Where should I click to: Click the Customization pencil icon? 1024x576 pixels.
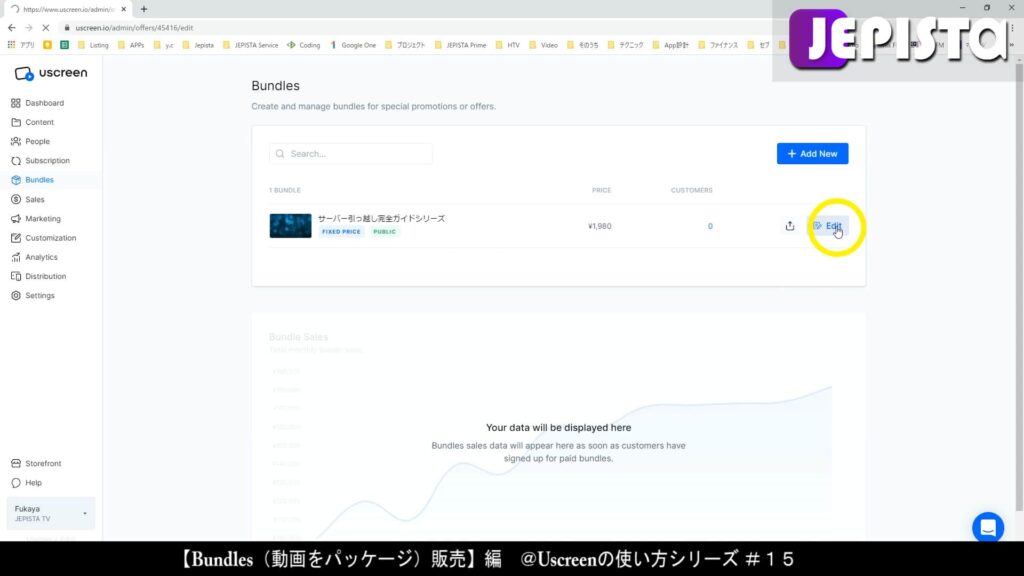pyautogui.click(x=16, y=238)
